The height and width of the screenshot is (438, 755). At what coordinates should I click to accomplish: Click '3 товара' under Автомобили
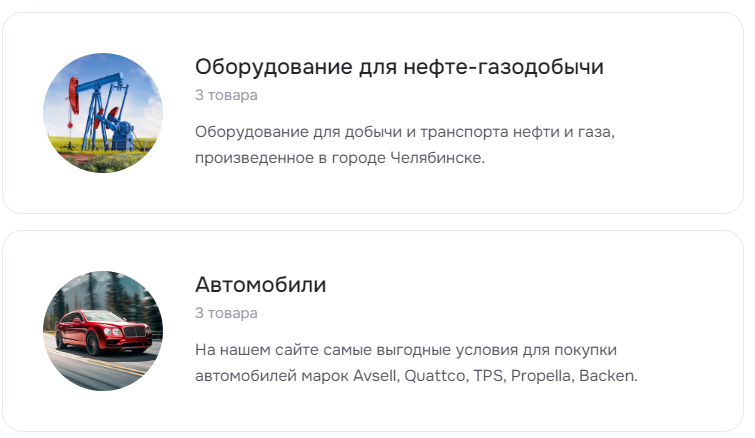[x=226, y=313]
